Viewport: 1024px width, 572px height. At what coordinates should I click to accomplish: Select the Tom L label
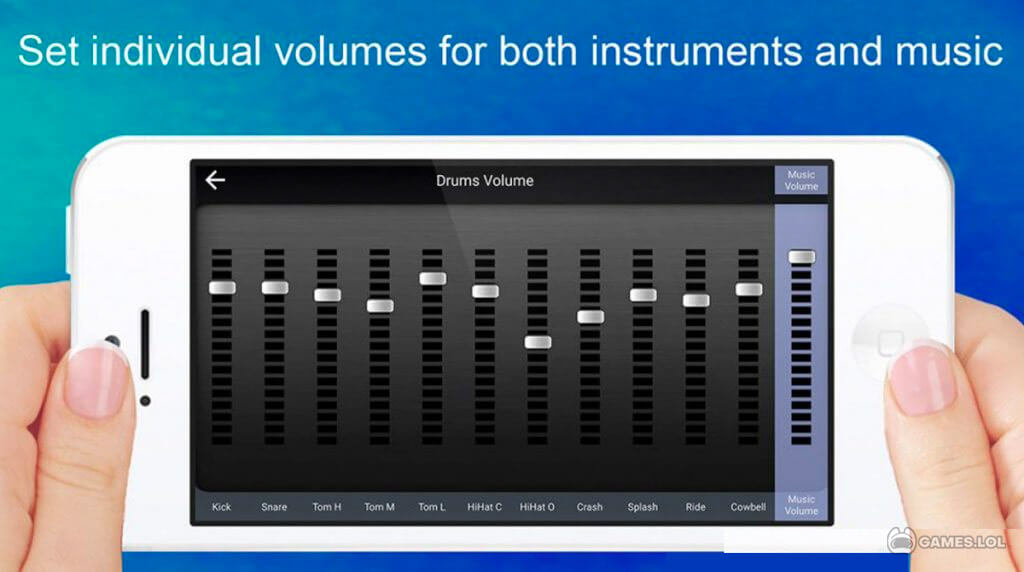pyautogui.click(x=432, y=507)
